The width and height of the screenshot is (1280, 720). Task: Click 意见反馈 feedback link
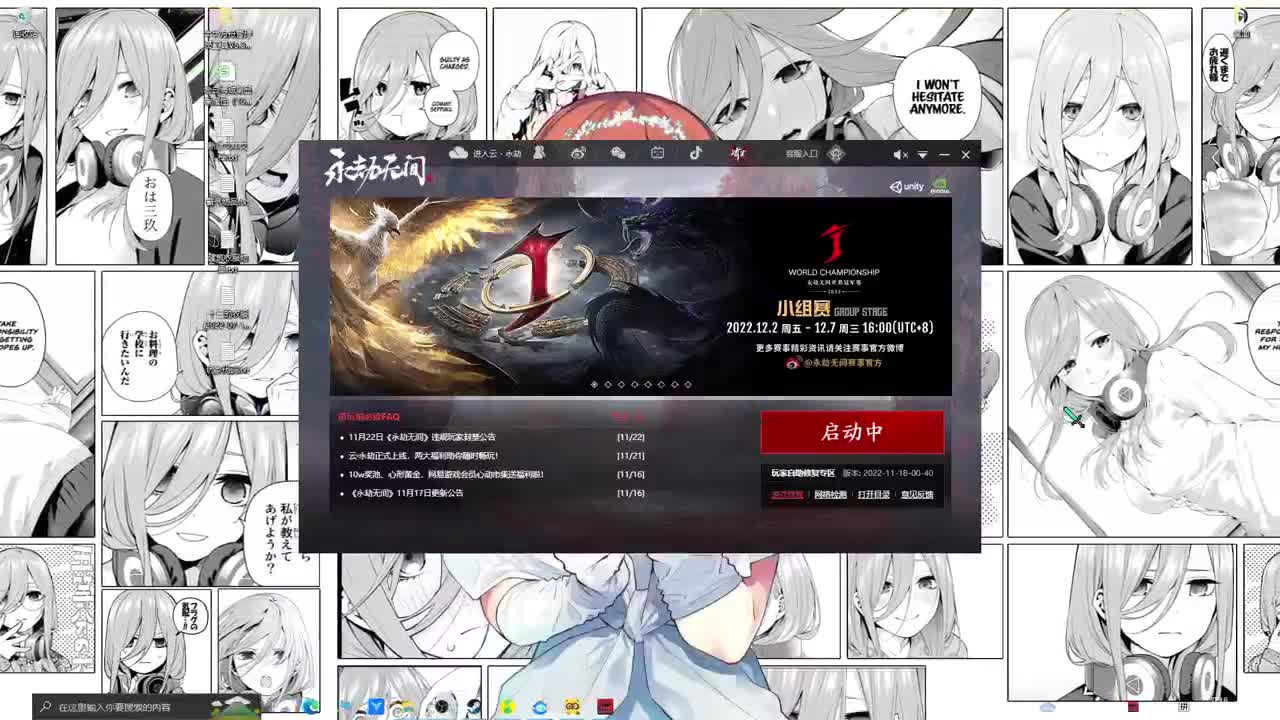point(917,495)
